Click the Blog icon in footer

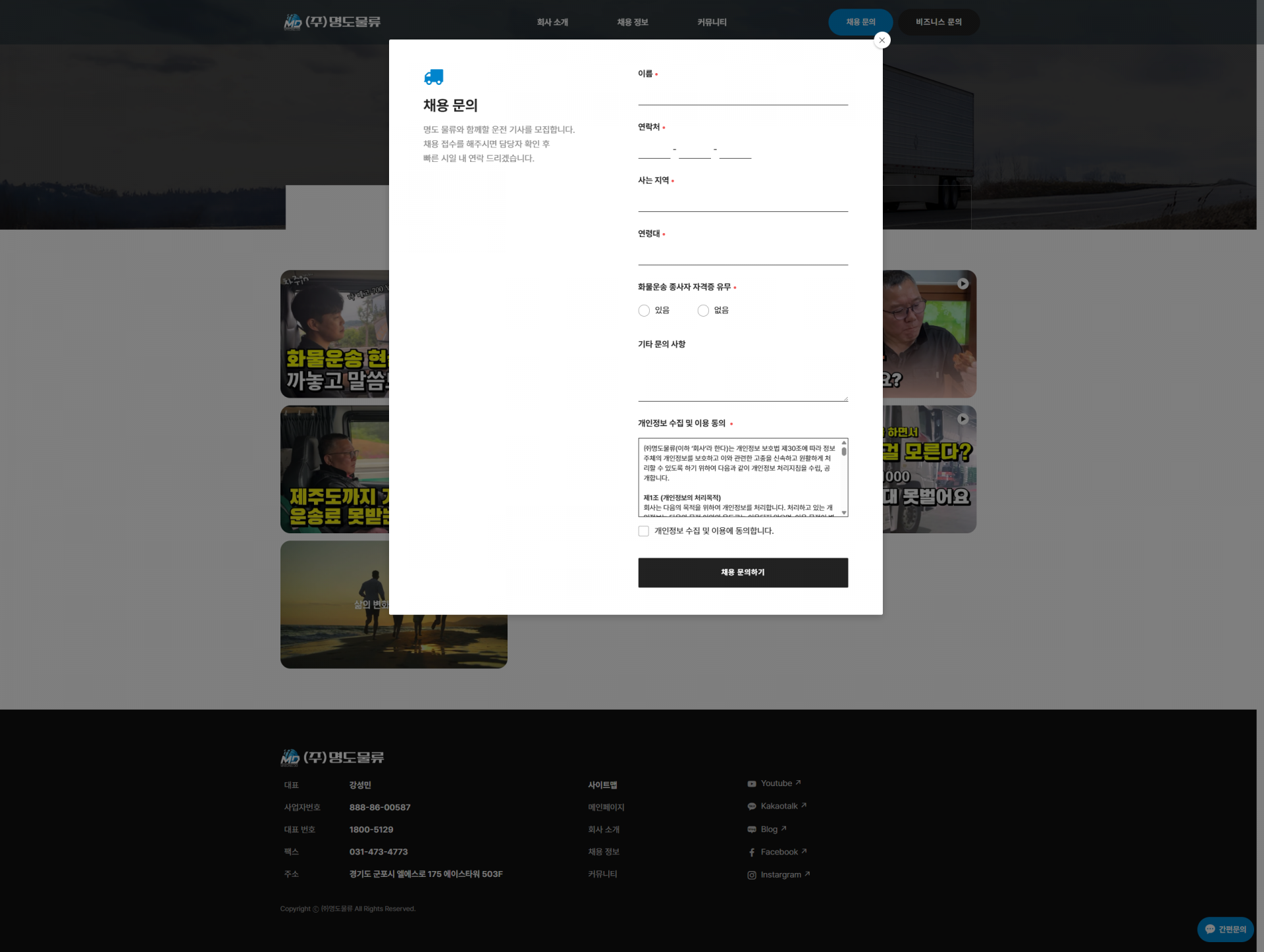751,830
